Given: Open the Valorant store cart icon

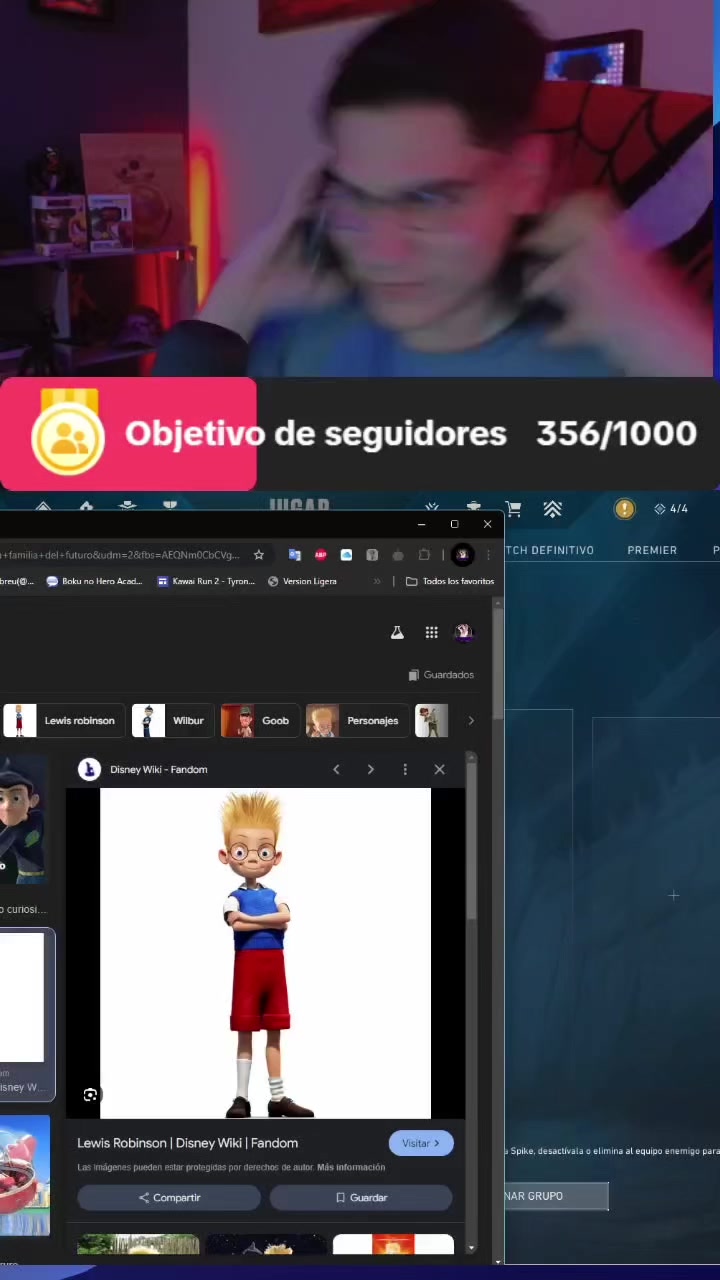Looking at the screenshot, I should click(x=513, y=509).
